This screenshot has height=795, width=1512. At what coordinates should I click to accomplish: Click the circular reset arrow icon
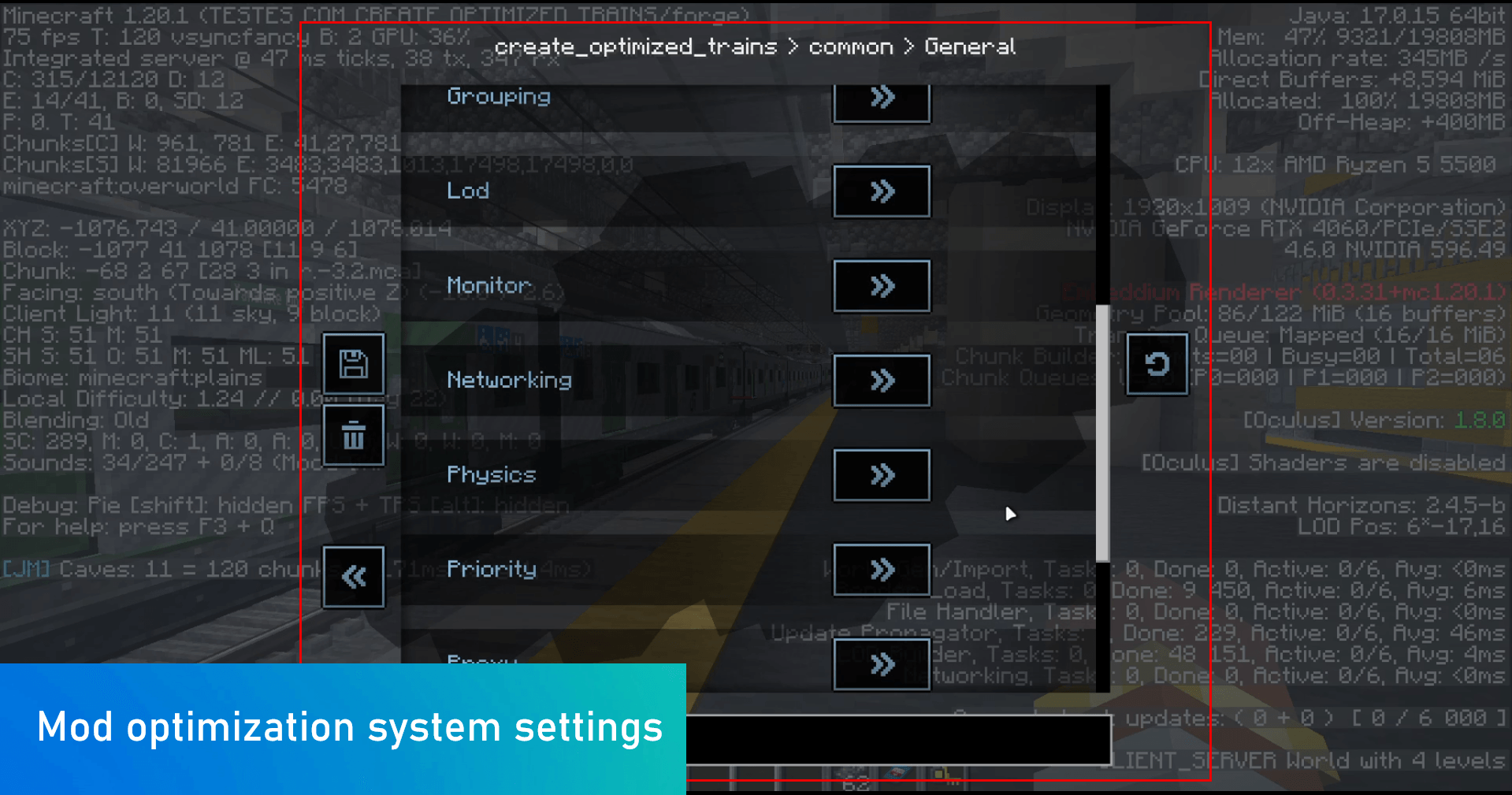(1157, 364)
